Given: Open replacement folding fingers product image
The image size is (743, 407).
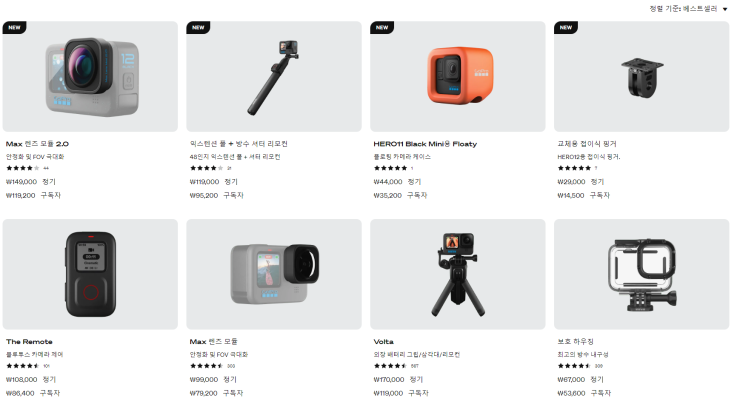Looking at the screenshot, I should pos(642,76).
